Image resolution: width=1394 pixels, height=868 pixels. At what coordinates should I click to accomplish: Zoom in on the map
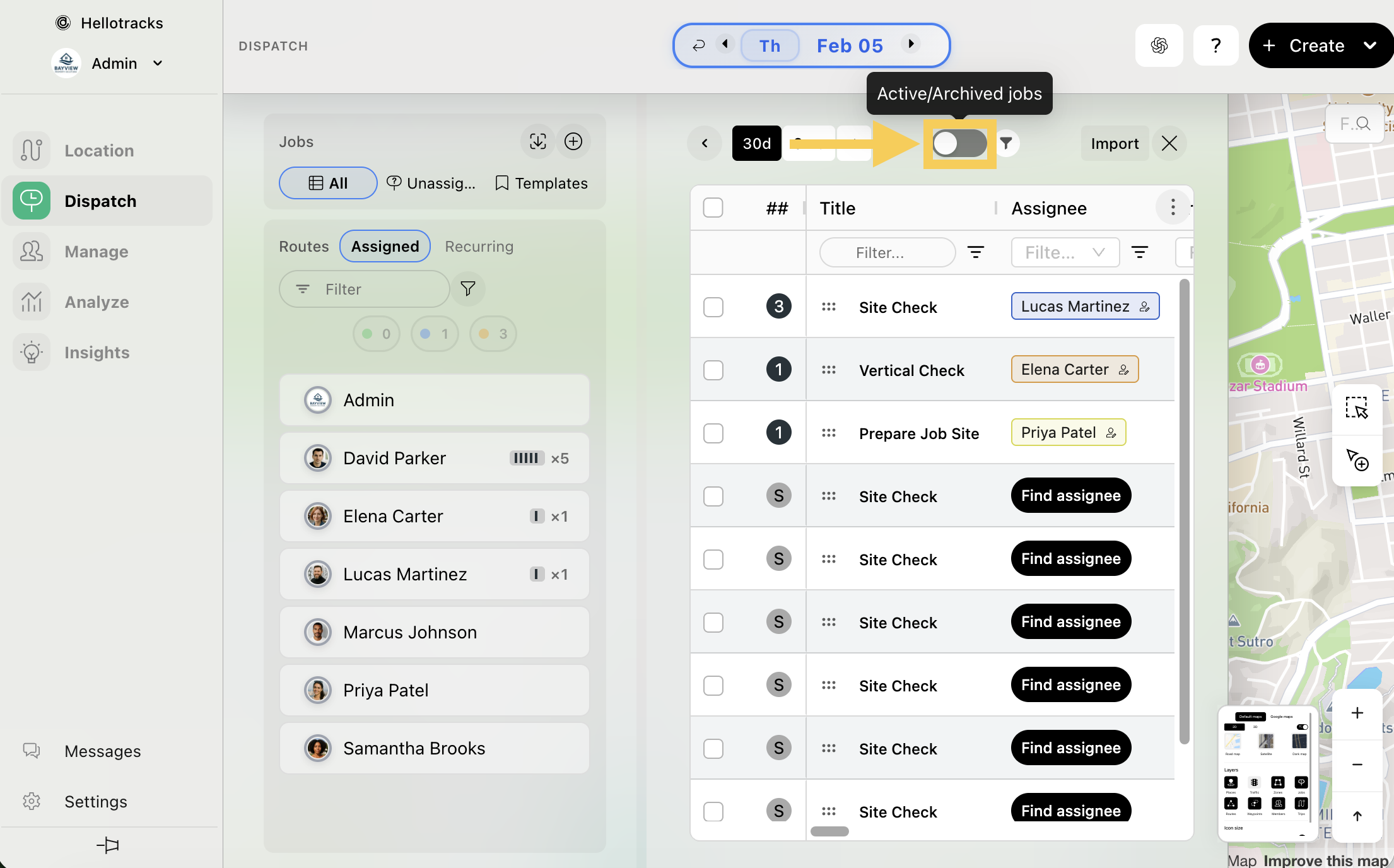click(1357, 713)
